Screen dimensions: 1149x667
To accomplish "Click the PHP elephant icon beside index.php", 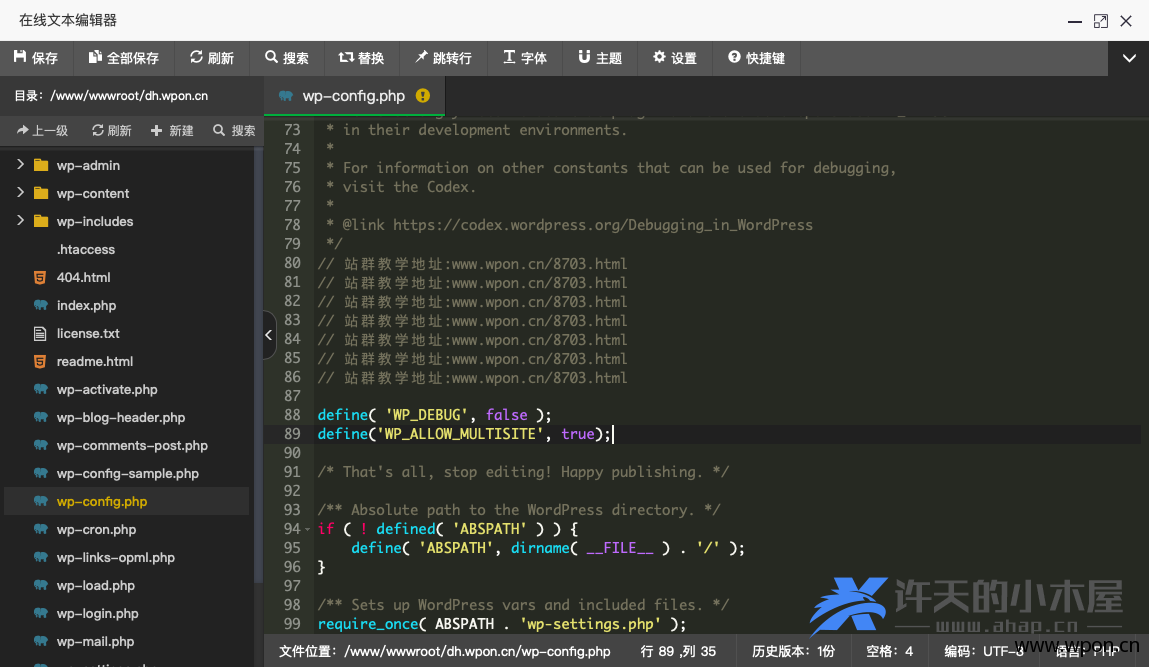I will pyautogui.click(x=41, y=305).
